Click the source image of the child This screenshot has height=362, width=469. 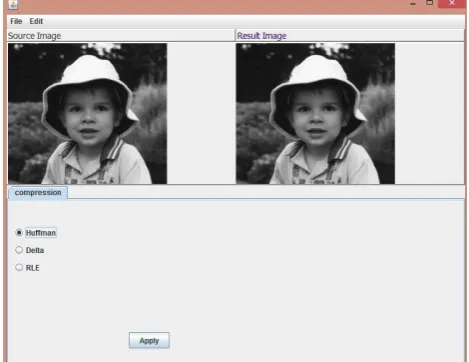87,113
